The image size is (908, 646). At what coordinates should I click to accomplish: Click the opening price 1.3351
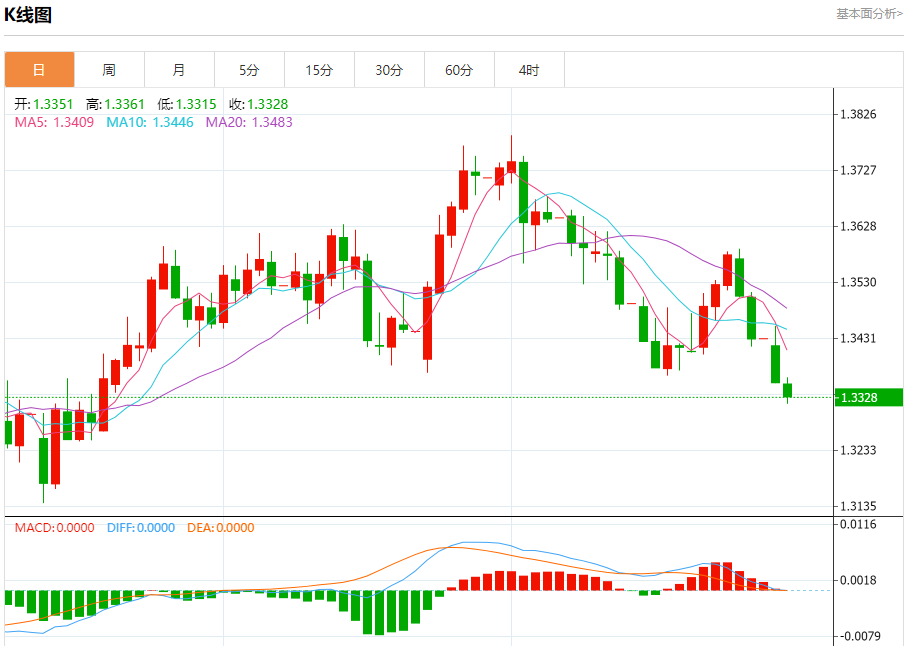click(53, 104)
